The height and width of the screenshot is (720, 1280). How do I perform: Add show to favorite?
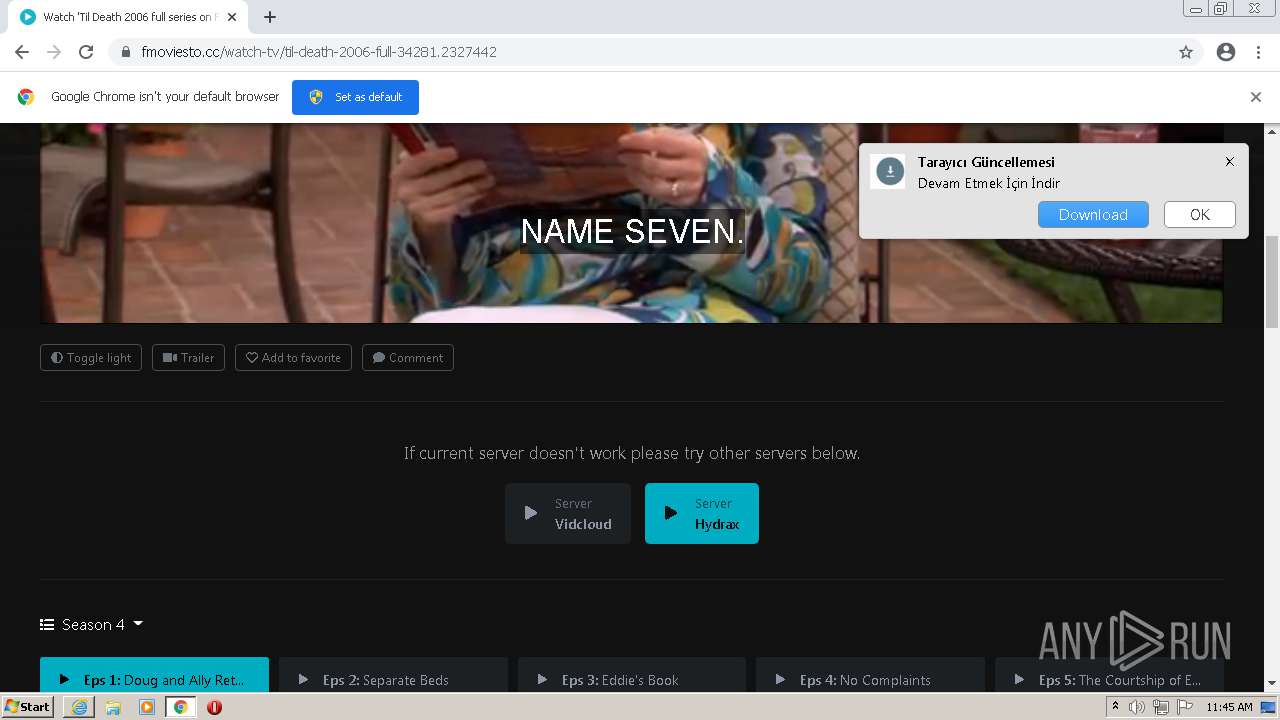pyautogui.click(x=293, y=358)
